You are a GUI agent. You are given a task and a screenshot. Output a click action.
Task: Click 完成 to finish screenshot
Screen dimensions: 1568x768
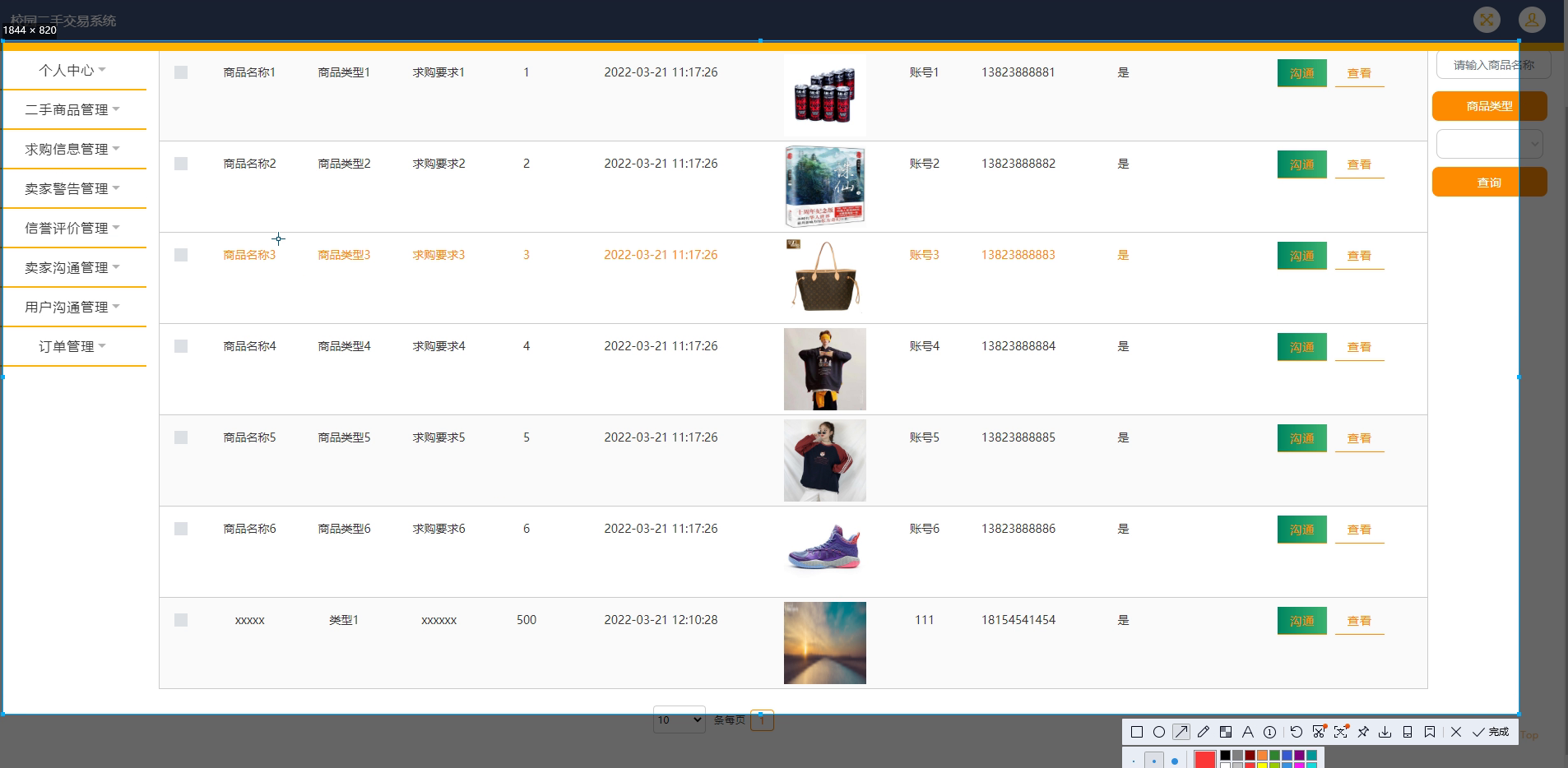coord(1491,732)
